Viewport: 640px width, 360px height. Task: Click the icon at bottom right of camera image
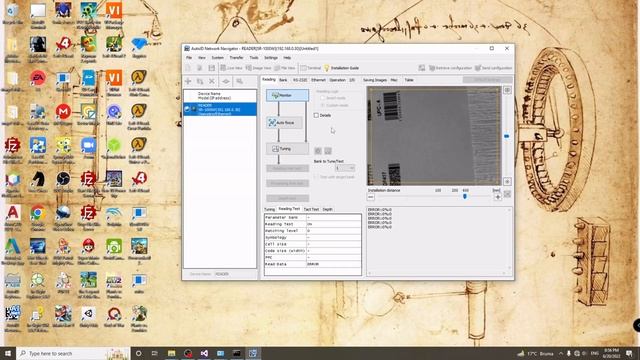click(507, 182)
